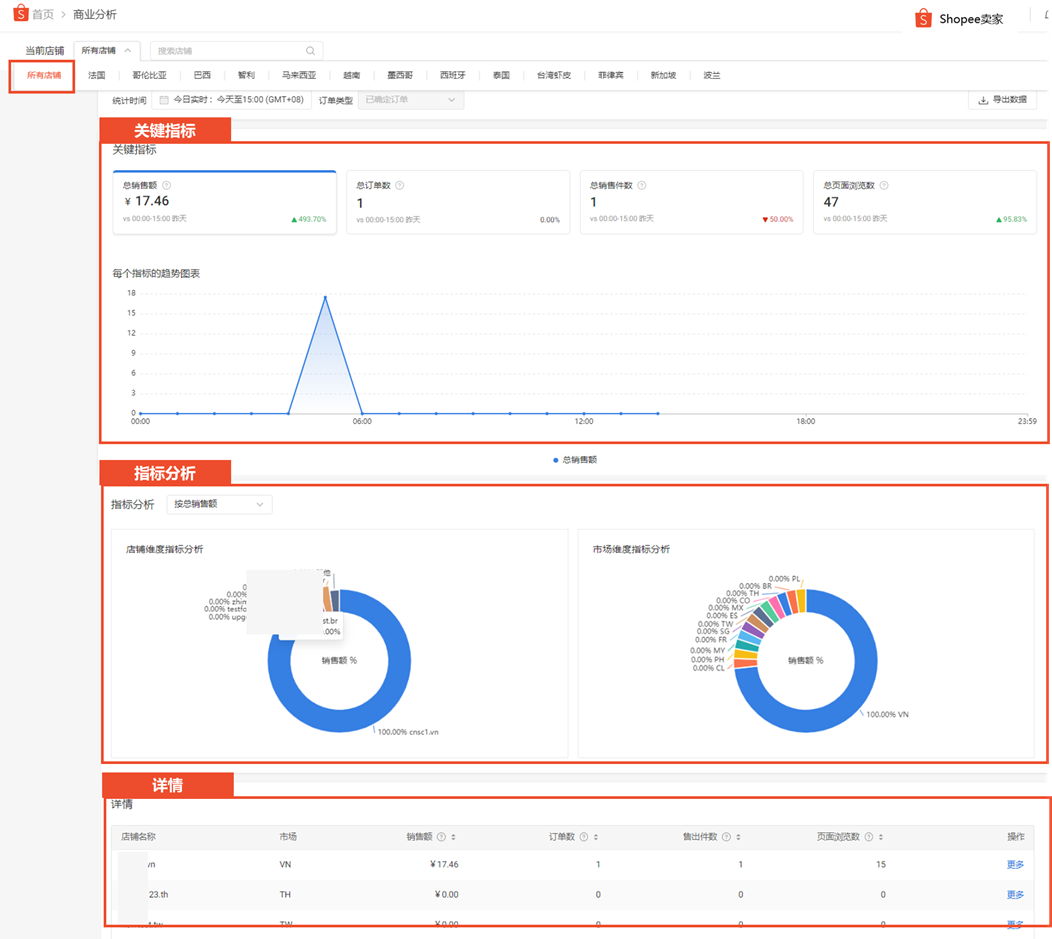Viewport: 1052px width, 939px height.
Task: Click 更多 link for the VN store row
Action: tap(1015, 864)
